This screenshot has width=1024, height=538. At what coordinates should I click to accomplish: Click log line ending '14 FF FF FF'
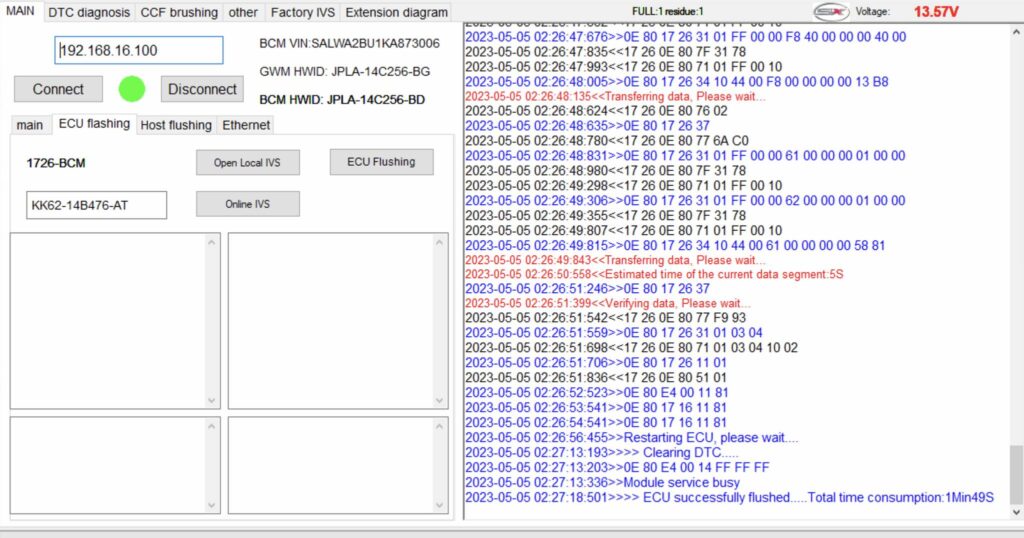click(x=617, y=467)
